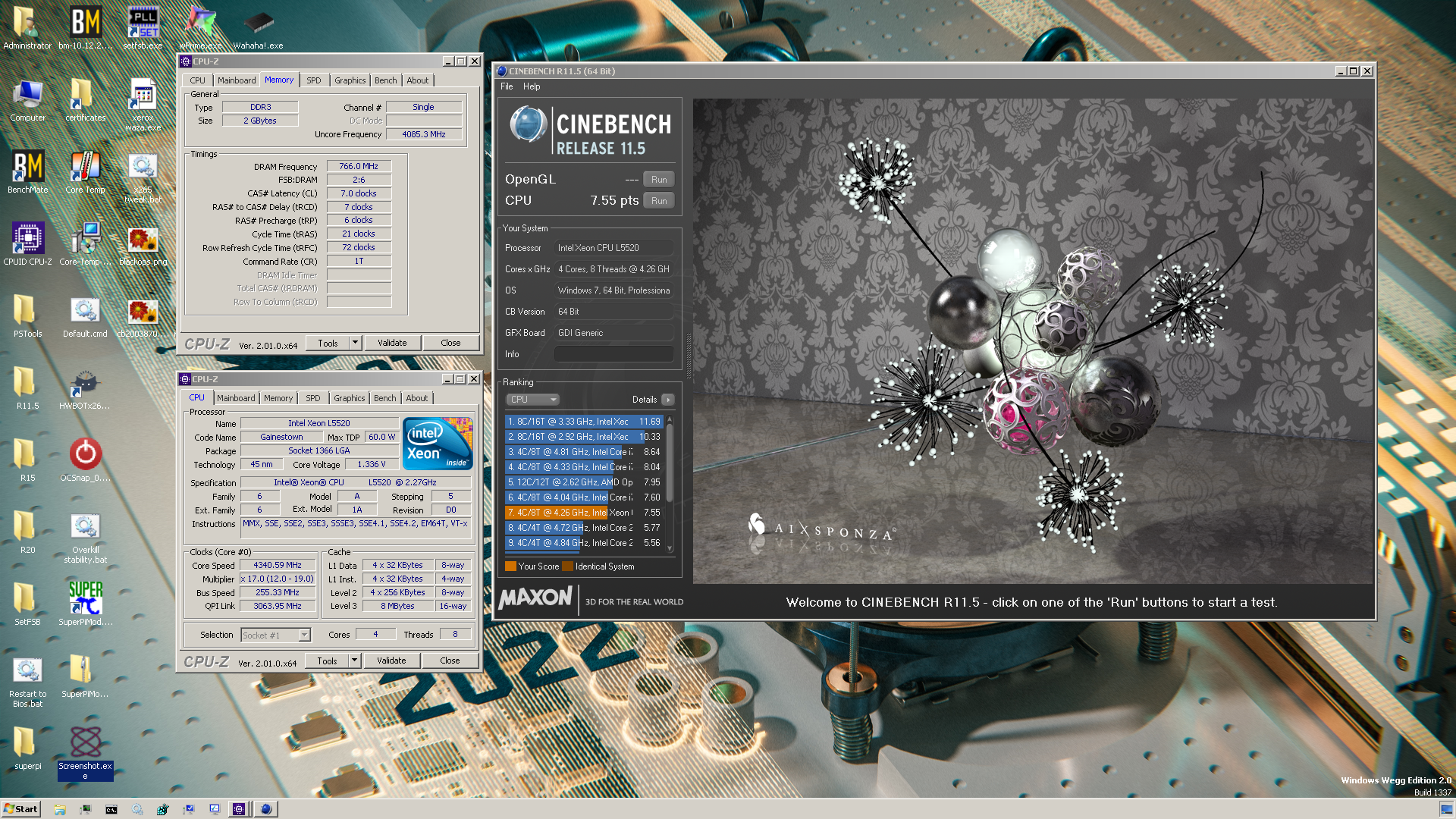This screenshot has width=1456, height=819.
Task: Click the Core Voltage 1.336 V value
Action: click(x=372, y=464)
